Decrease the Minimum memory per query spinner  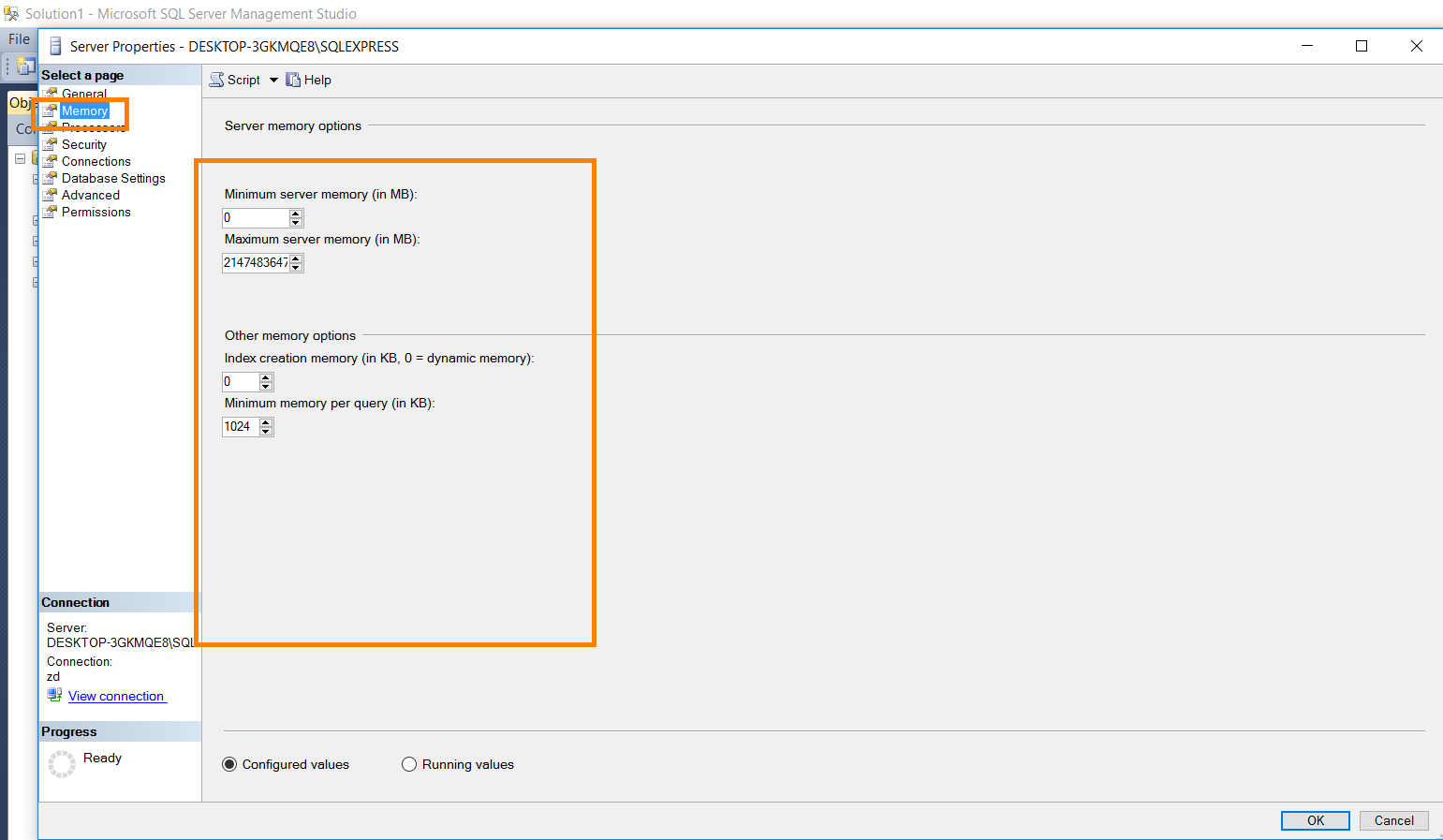[x=266, y=432]
